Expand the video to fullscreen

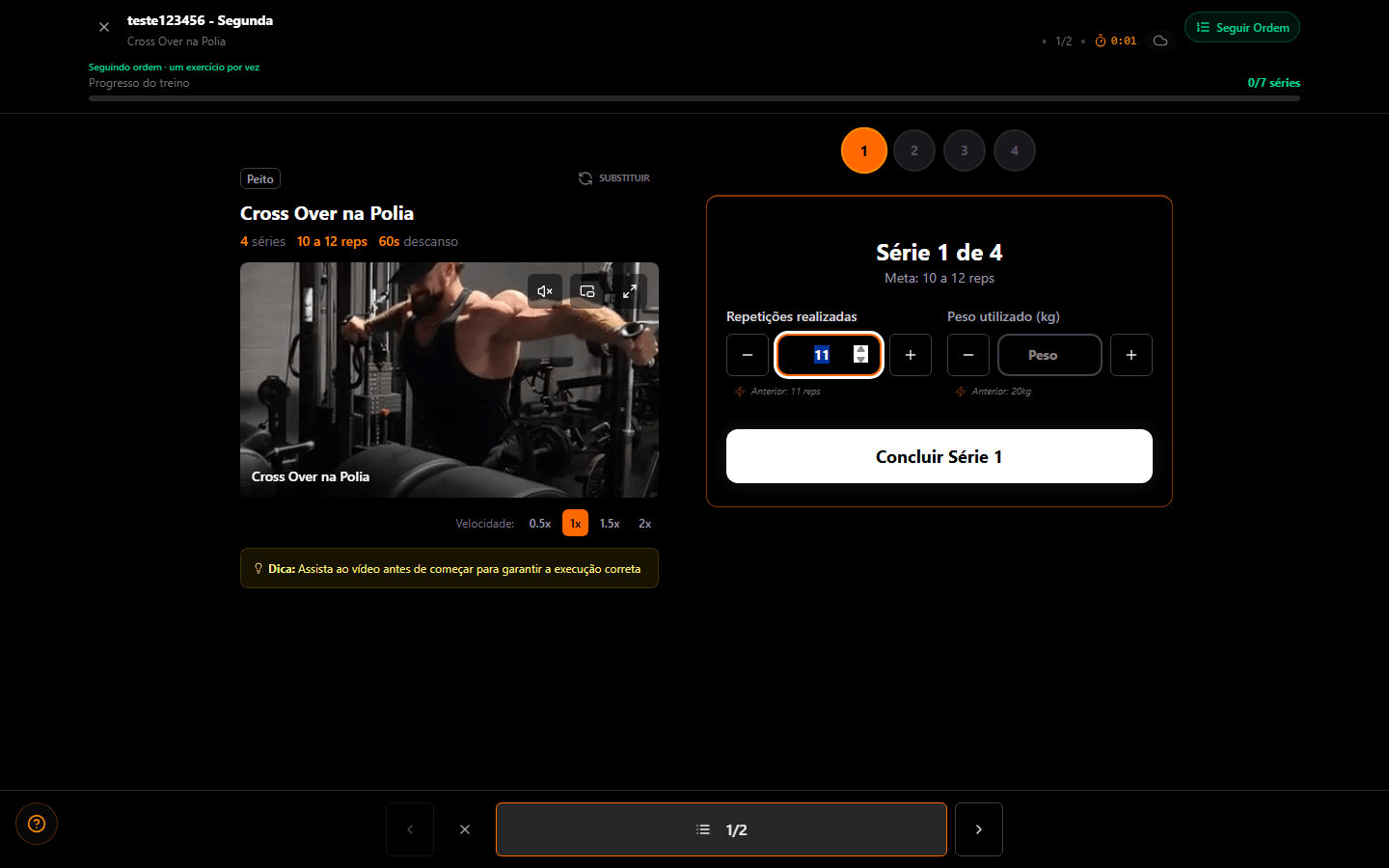click(630, 291)
